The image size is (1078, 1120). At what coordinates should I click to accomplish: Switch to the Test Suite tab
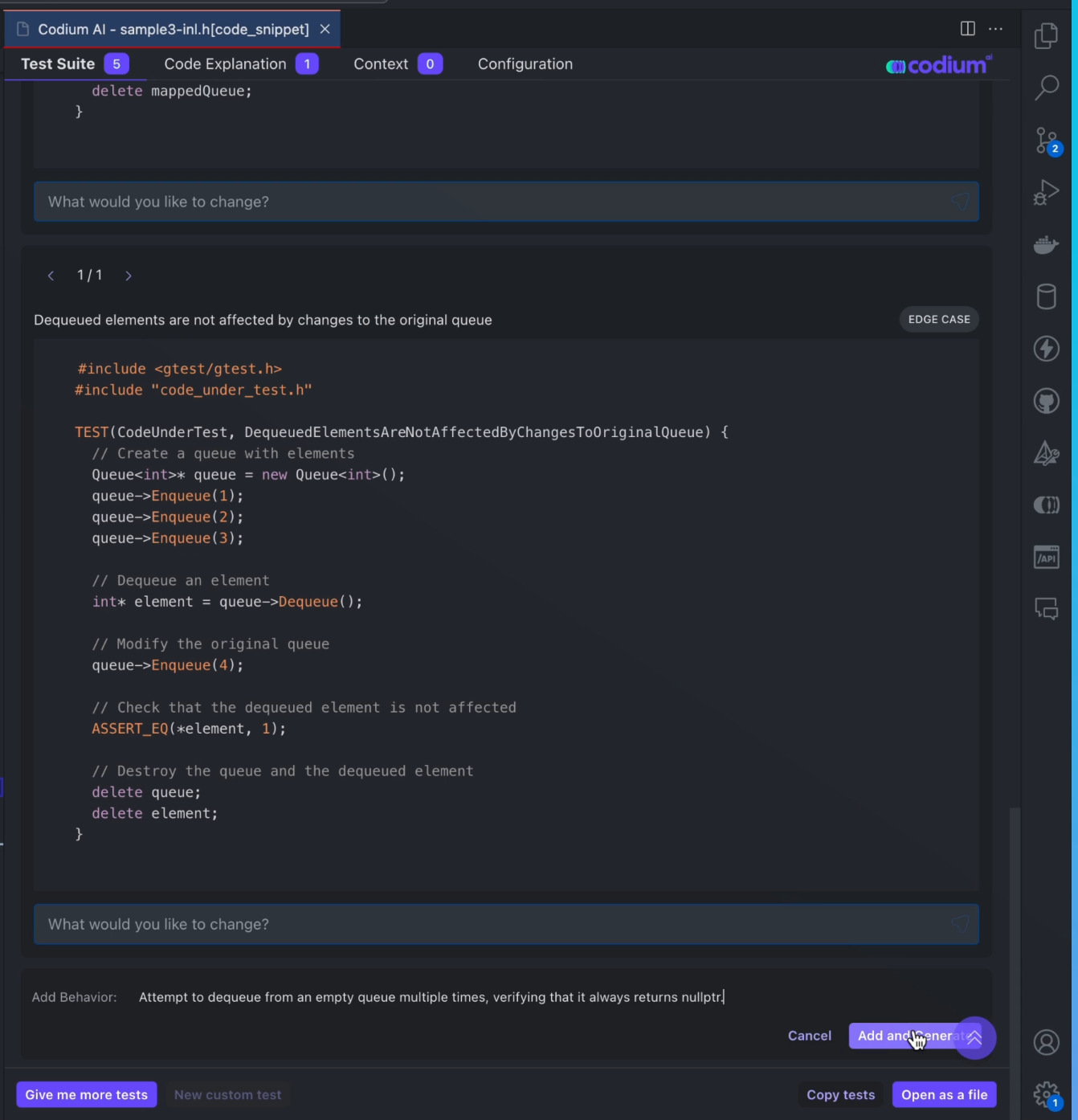point(75,64)
